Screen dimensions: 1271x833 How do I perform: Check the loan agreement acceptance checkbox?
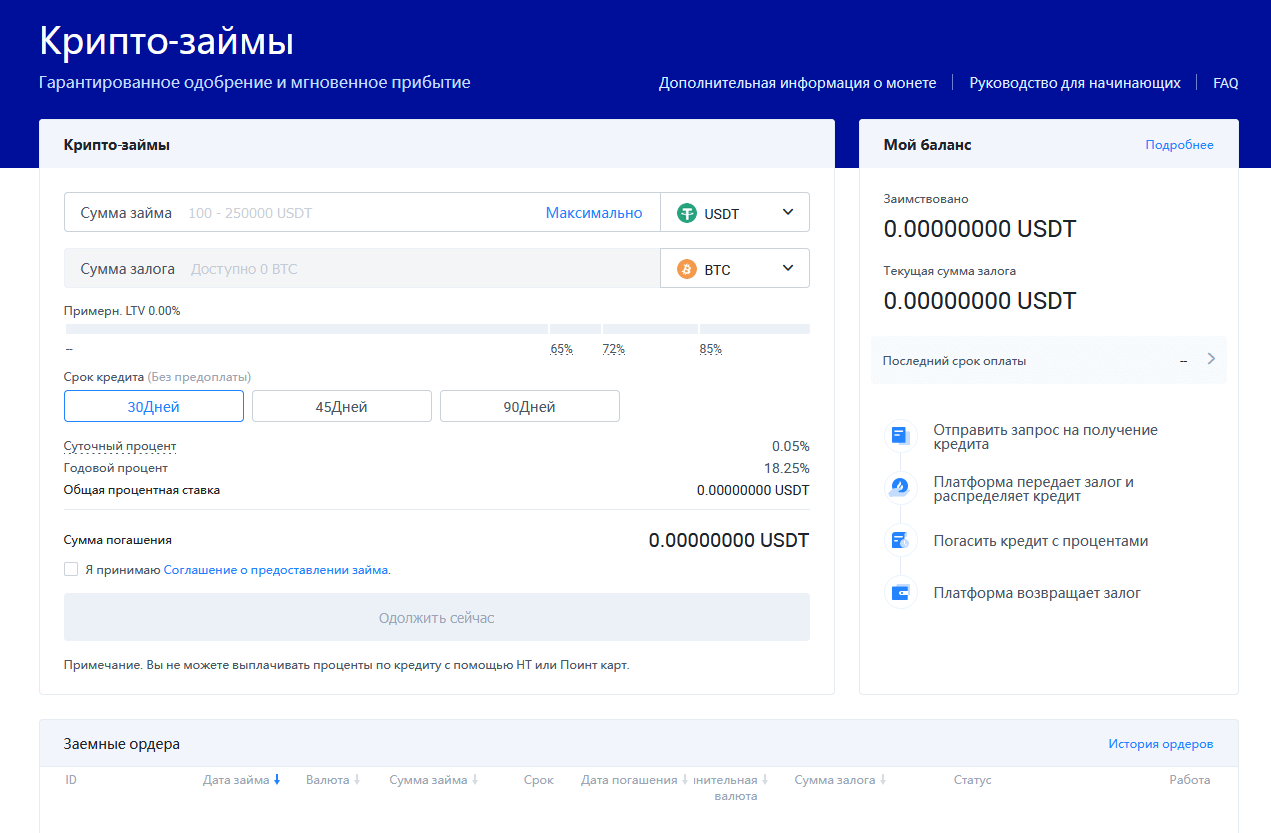[x=71, y=569]
